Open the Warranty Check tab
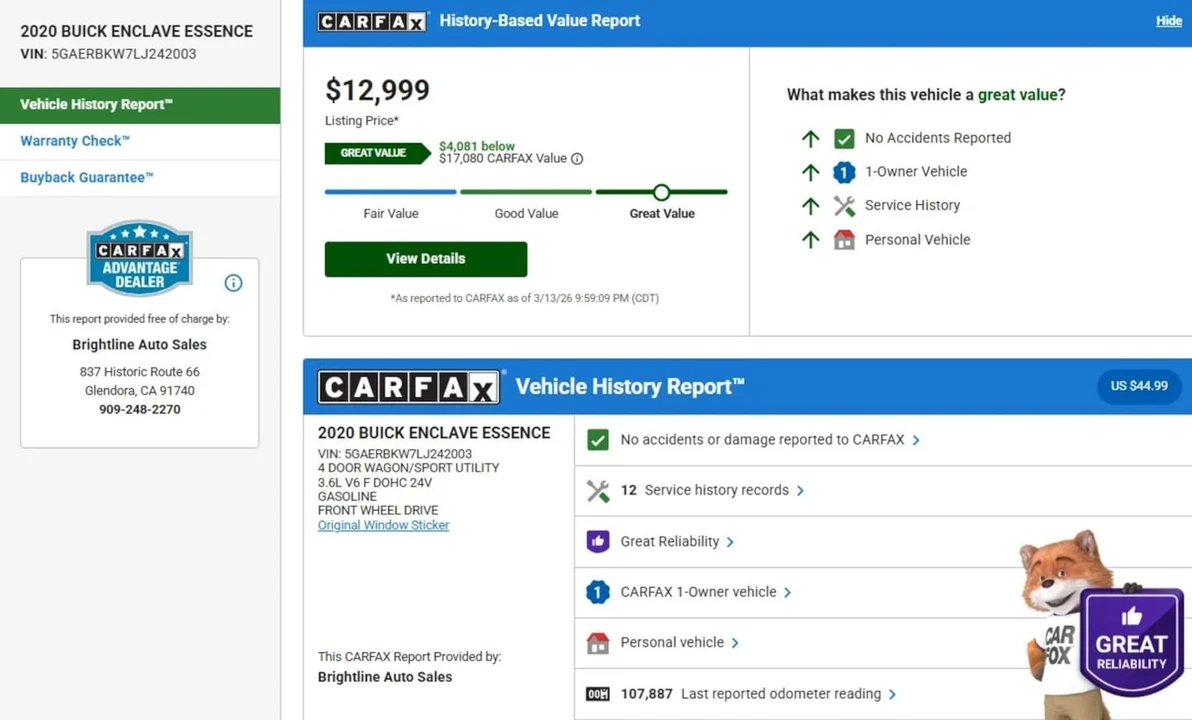This screenshot has width=1192, height=720. 140,141
